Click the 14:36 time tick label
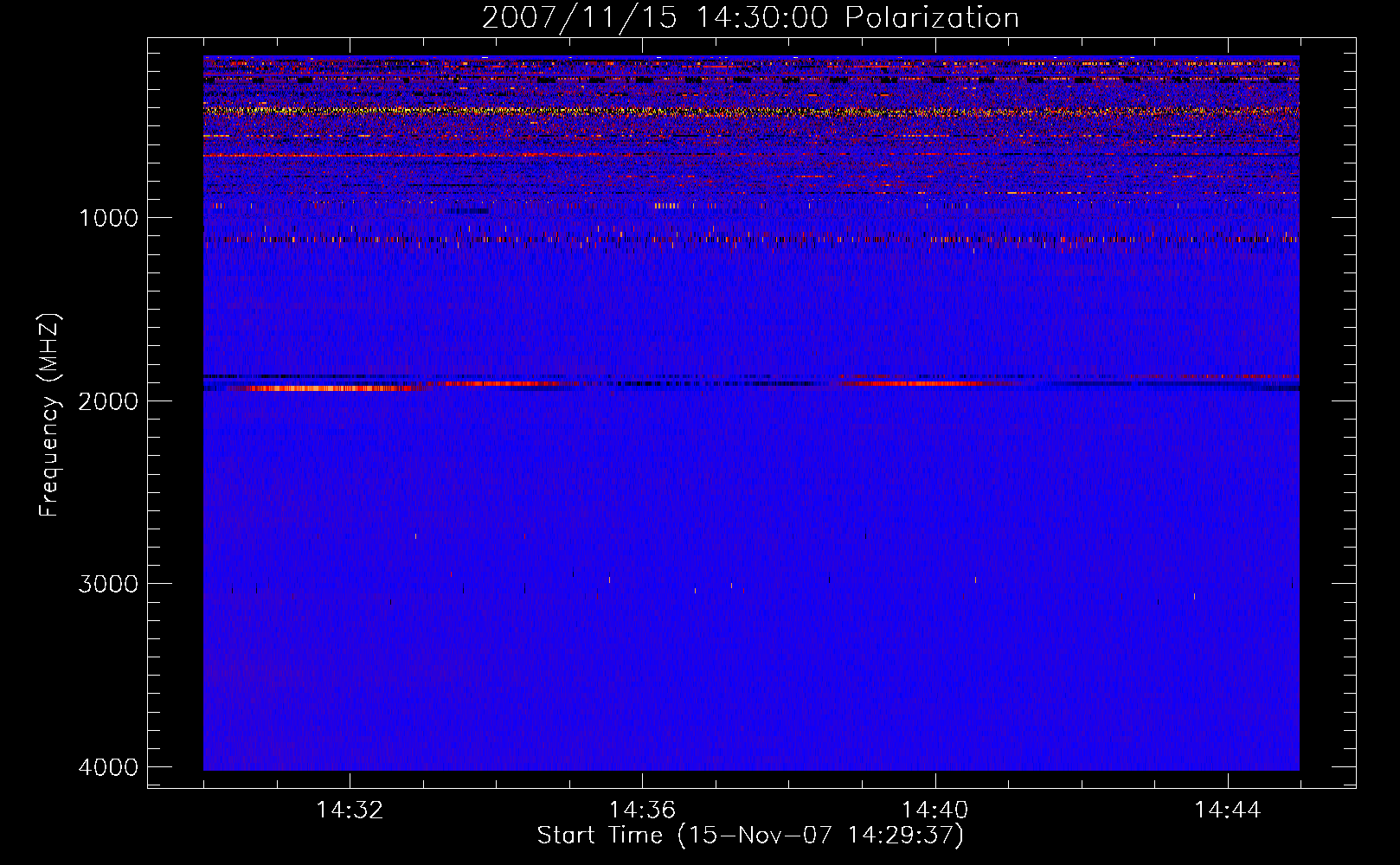Viewport: 1400px width, 865px height. click(642, 811)
